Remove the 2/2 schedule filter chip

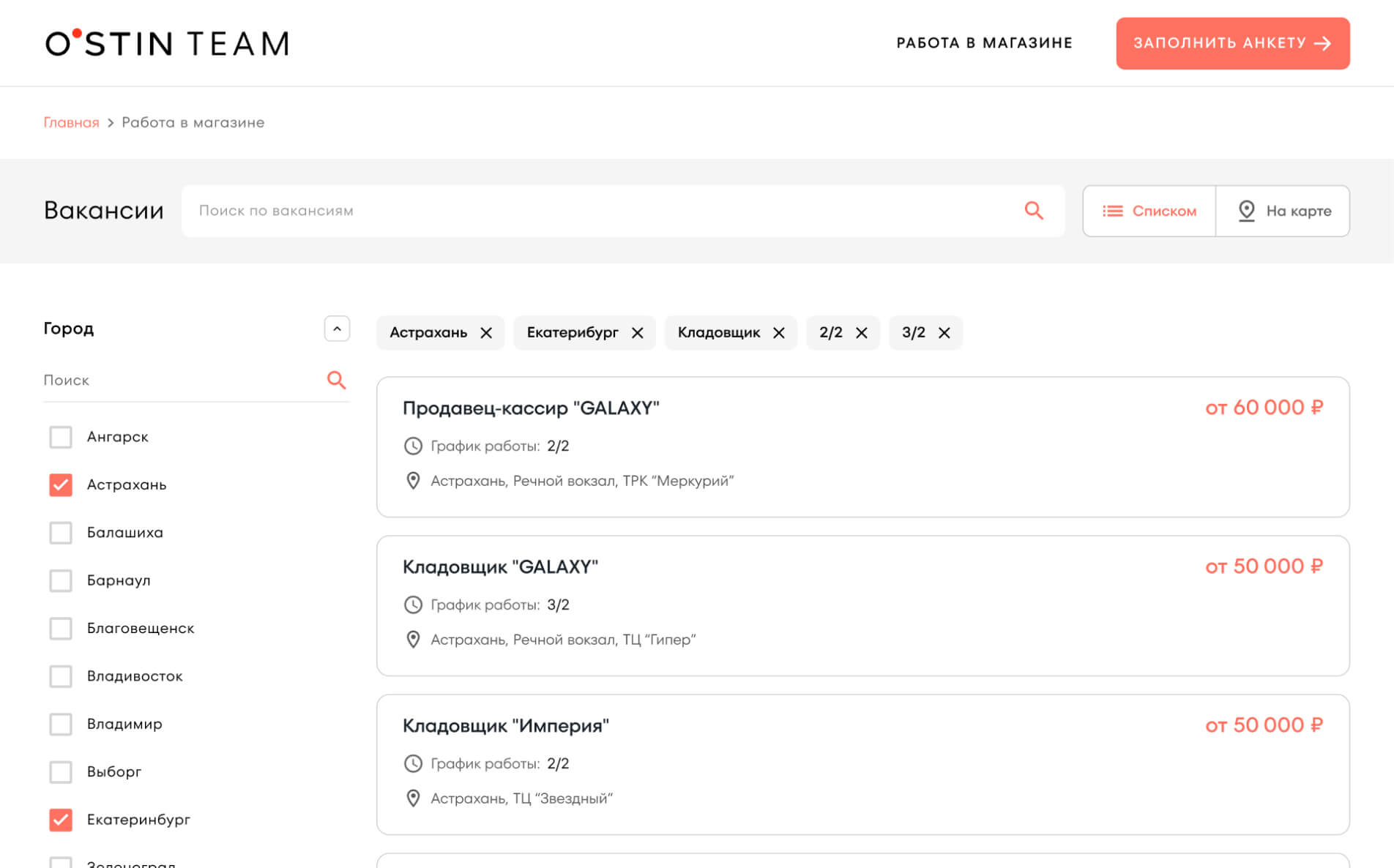click(861, 333)
